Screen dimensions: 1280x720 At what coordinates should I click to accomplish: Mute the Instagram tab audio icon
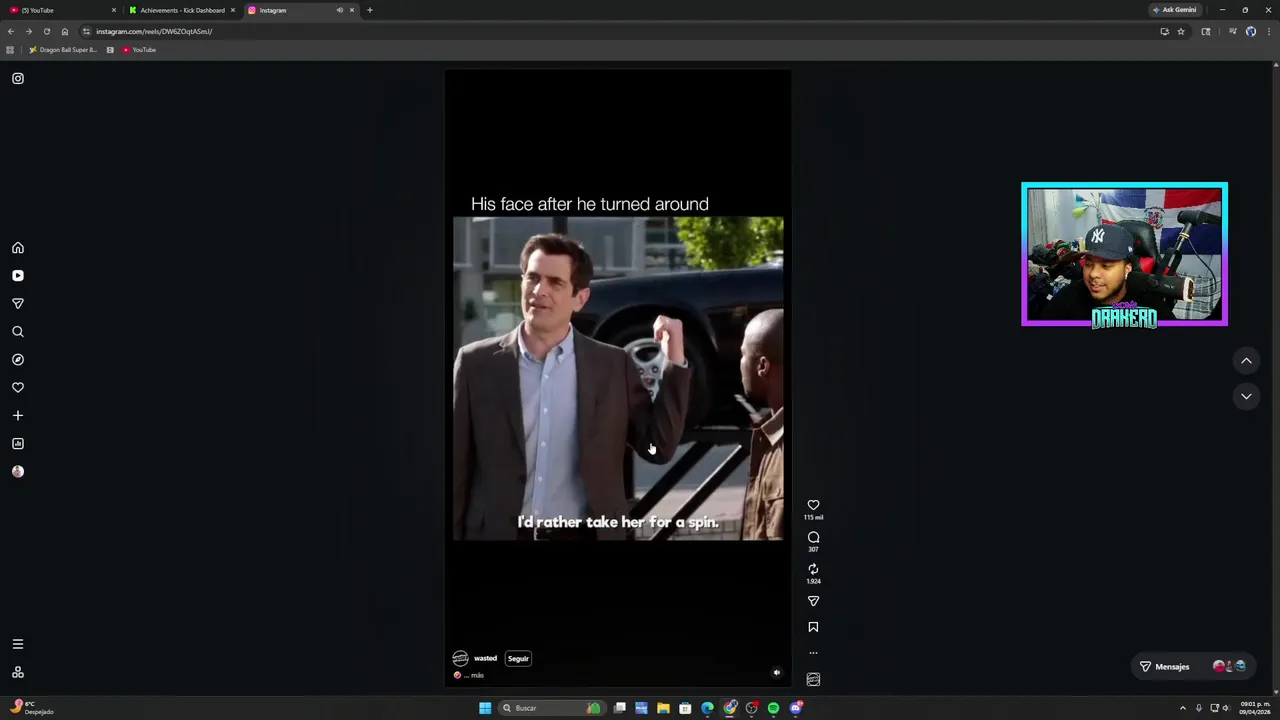click(339, 10)
